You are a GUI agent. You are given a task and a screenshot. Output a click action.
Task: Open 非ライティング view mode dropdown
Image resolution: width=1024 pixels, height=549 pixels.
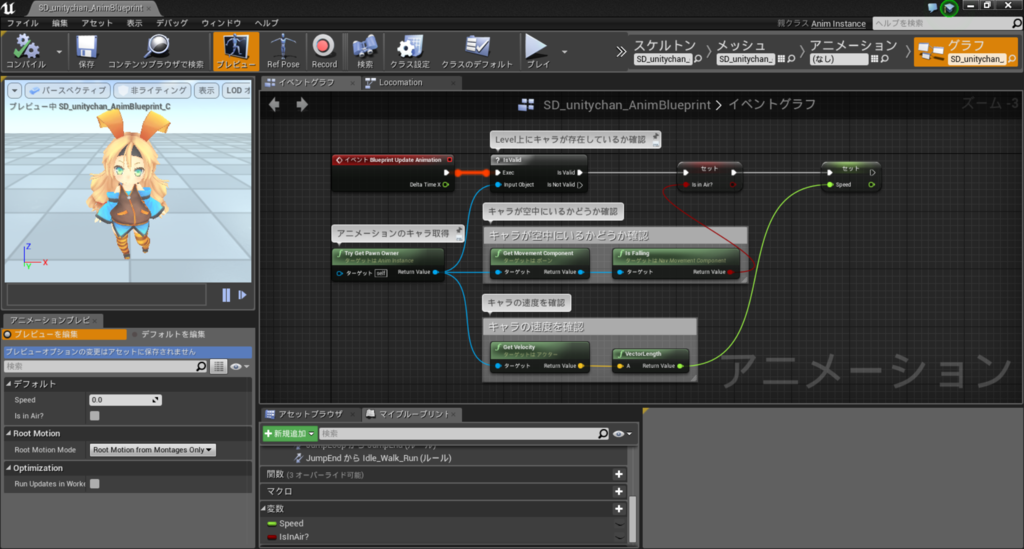153,90
